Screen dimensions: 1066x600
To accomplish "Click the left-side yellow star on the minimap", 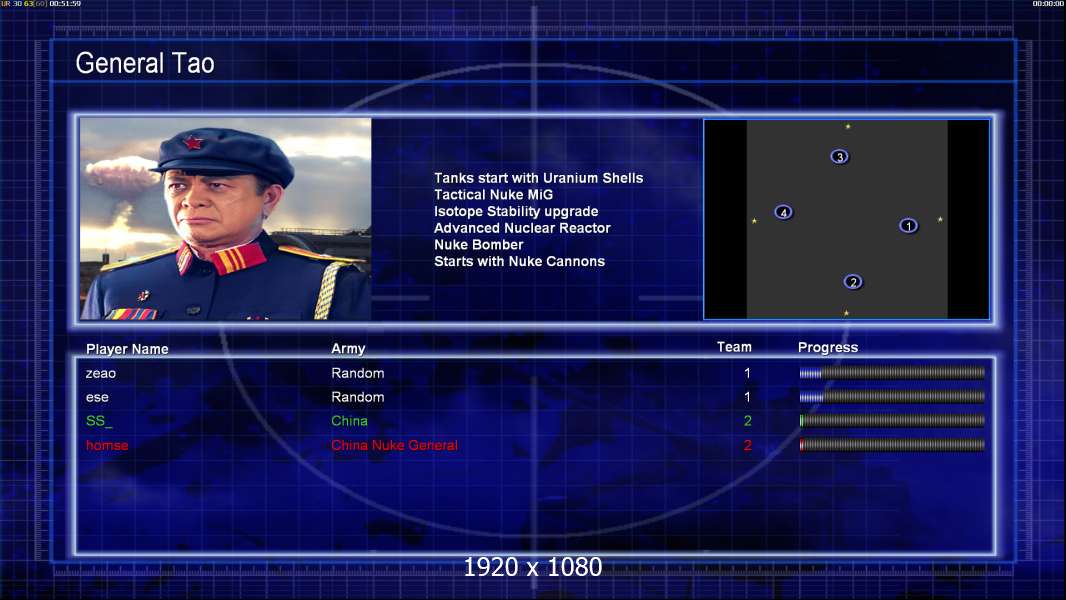I will pos(754,221).
